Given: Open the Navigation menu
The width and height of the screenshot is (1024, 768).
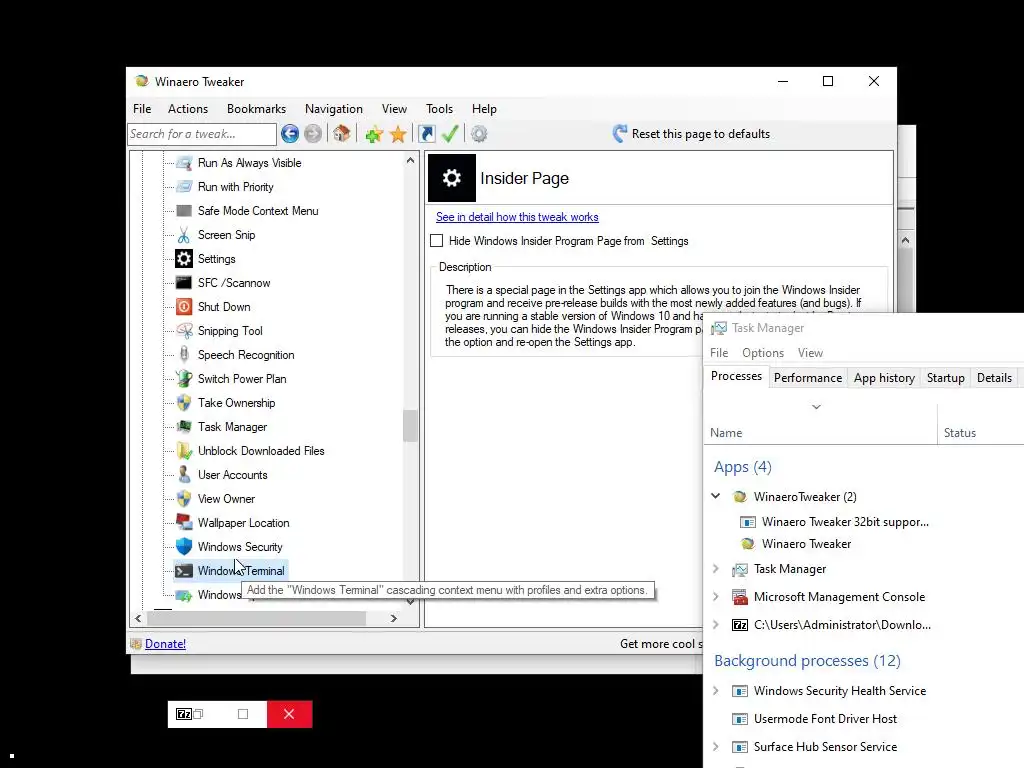Looking at the screenshot, I should (334, 109).
